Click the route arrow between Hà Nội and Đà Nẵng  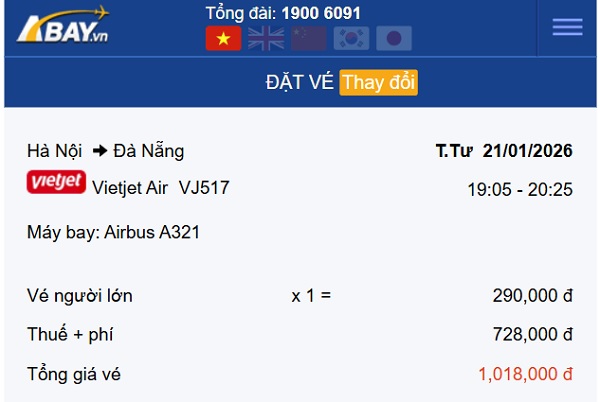click(100, 152)
